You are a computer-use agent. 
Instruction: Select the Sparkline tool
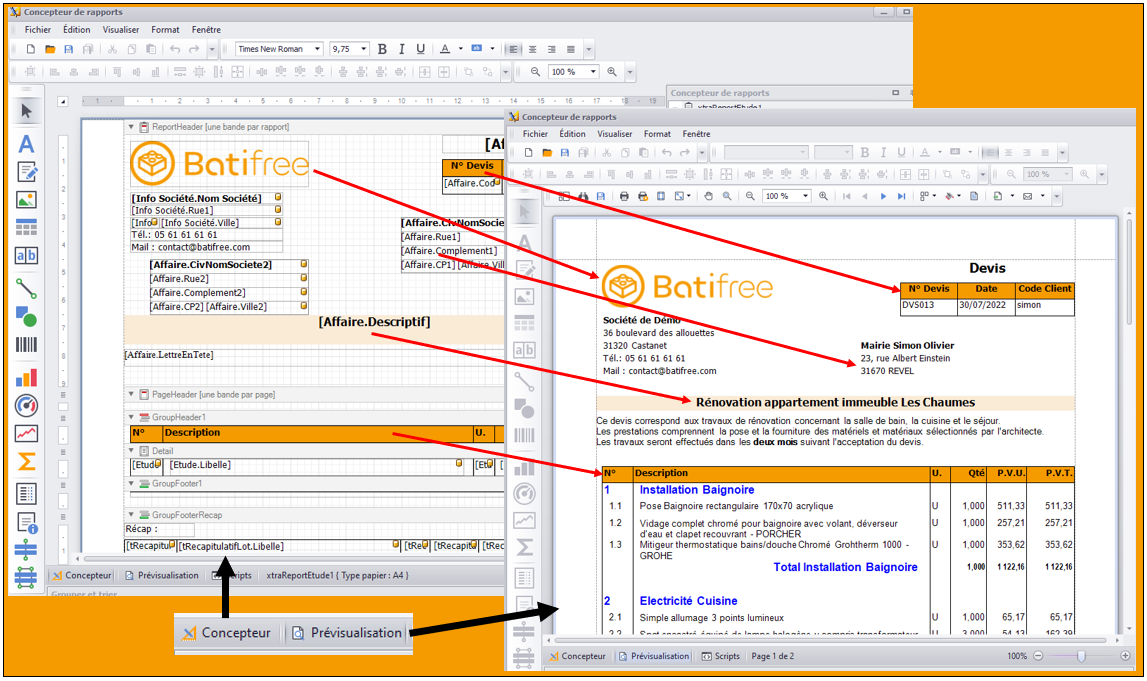point(26,433)
